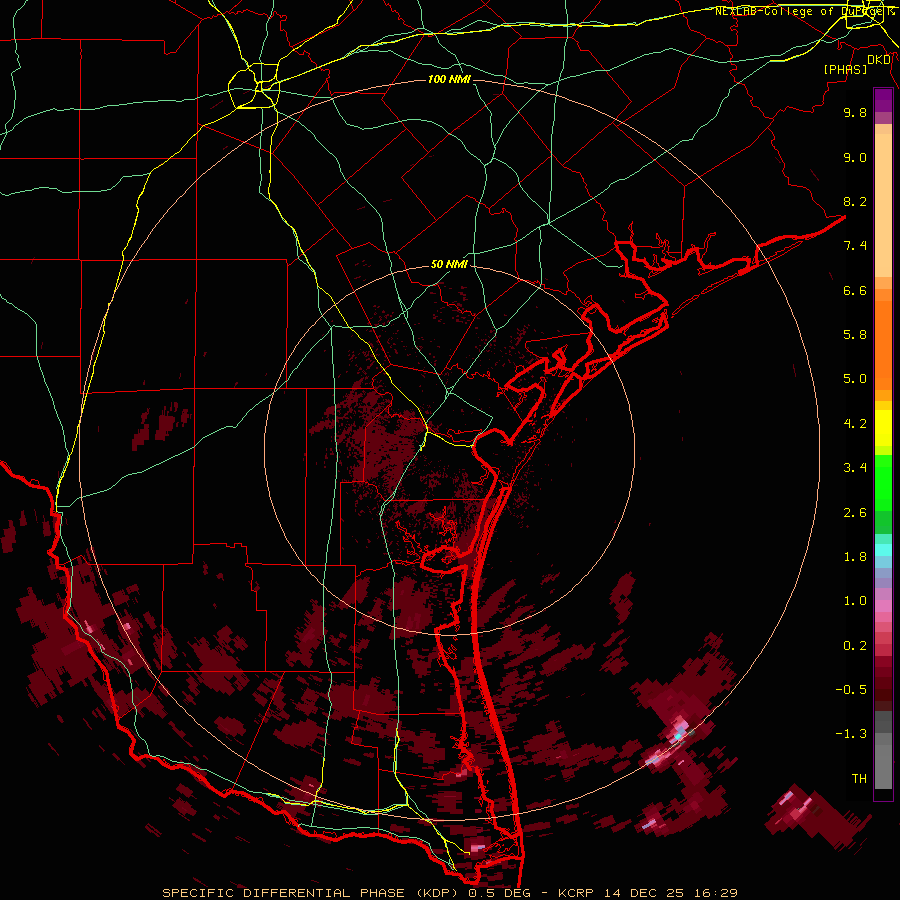Click the "50 NMI" range ring label
Image resolution: width=900 pixels, height=900 pixels.
click(x=449, y=265)
